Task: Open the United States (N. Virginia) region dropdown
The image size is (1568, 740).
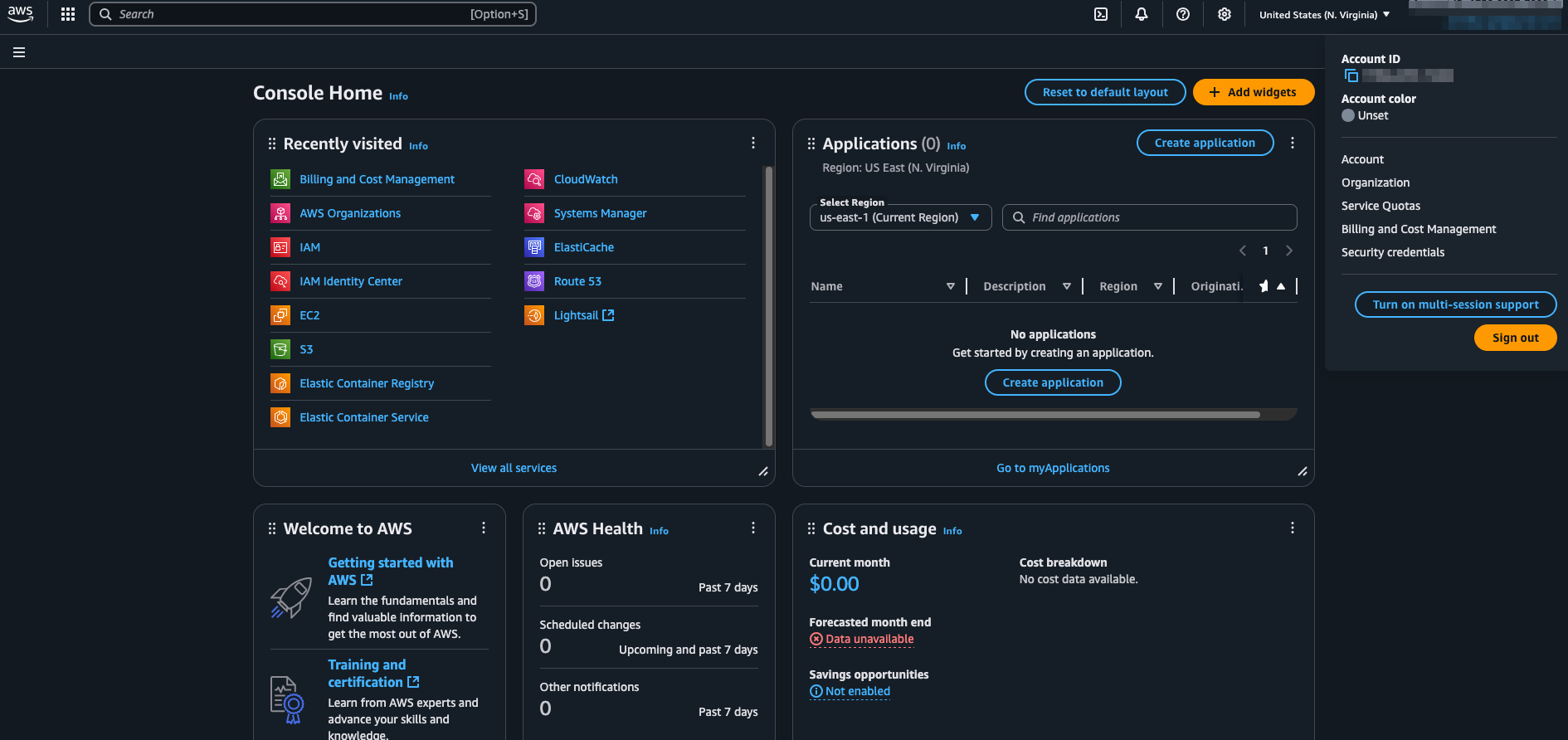Action: pos(1325,14)
